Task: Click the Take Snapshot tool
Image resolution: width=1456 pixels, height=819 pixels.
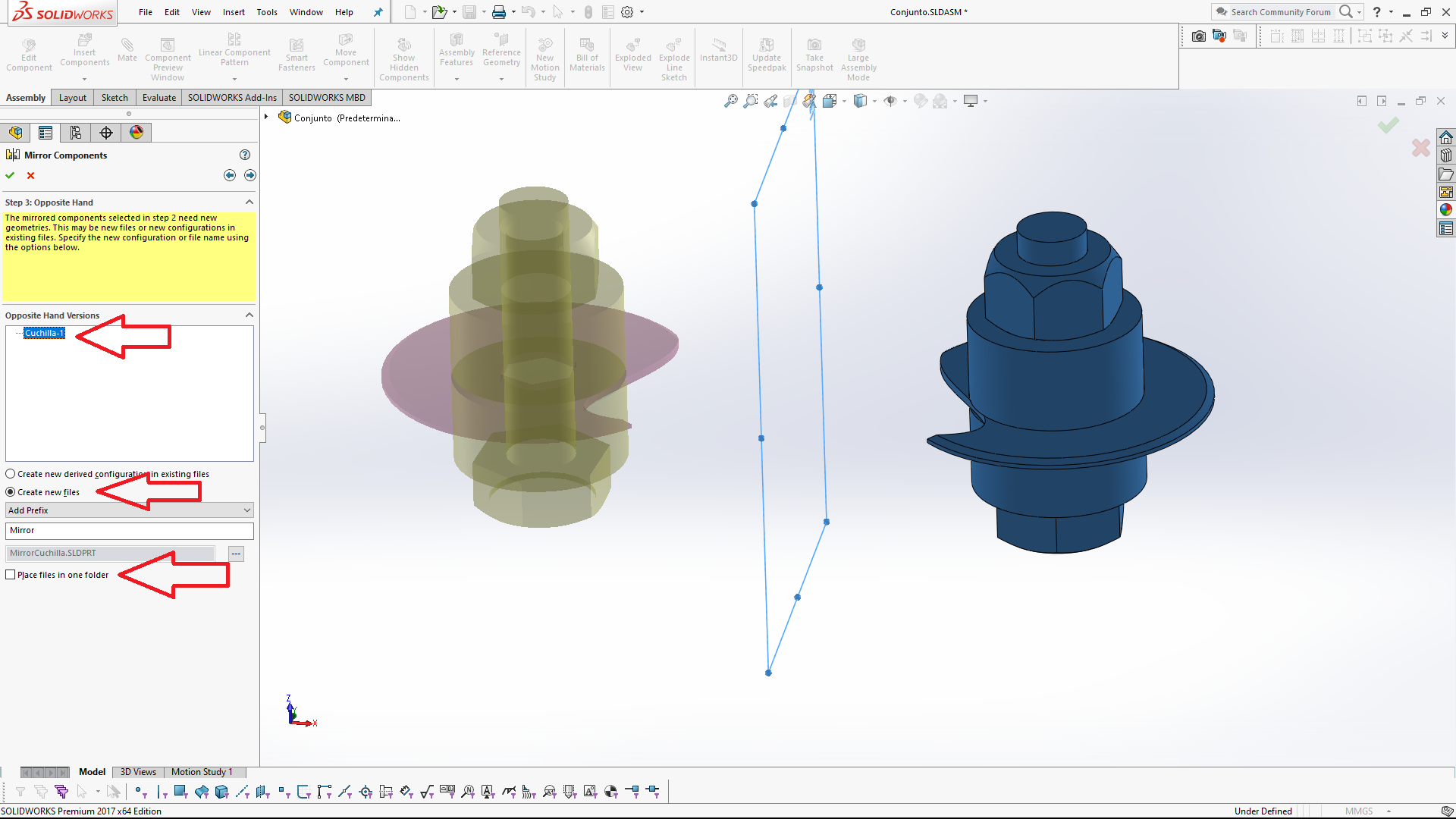Action: point(814,53)
